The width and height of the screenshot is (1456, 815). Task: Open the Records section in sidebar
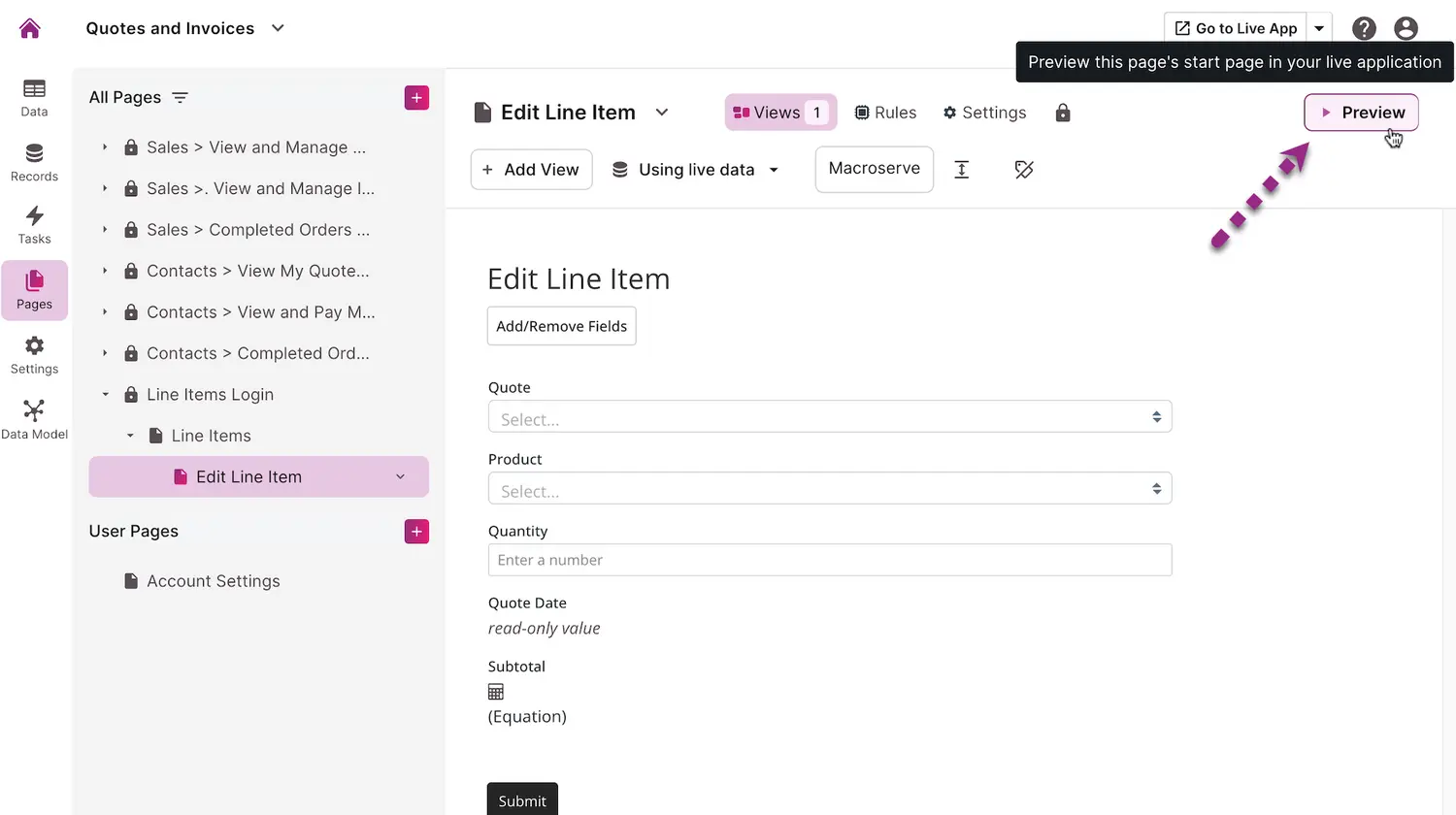[34, 162]
